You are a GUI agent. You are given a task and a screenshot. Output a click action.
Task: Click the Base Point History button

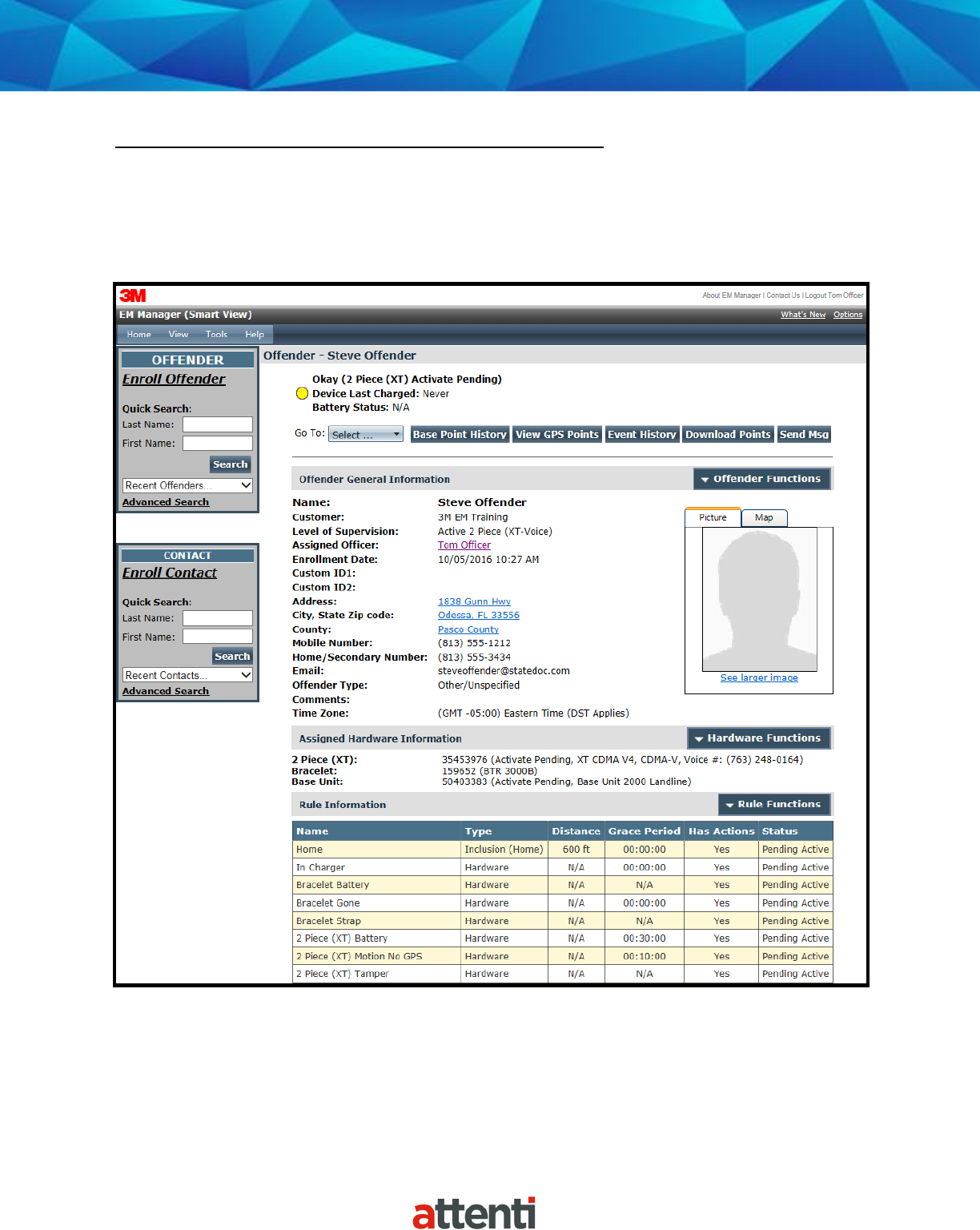(460, 435)
